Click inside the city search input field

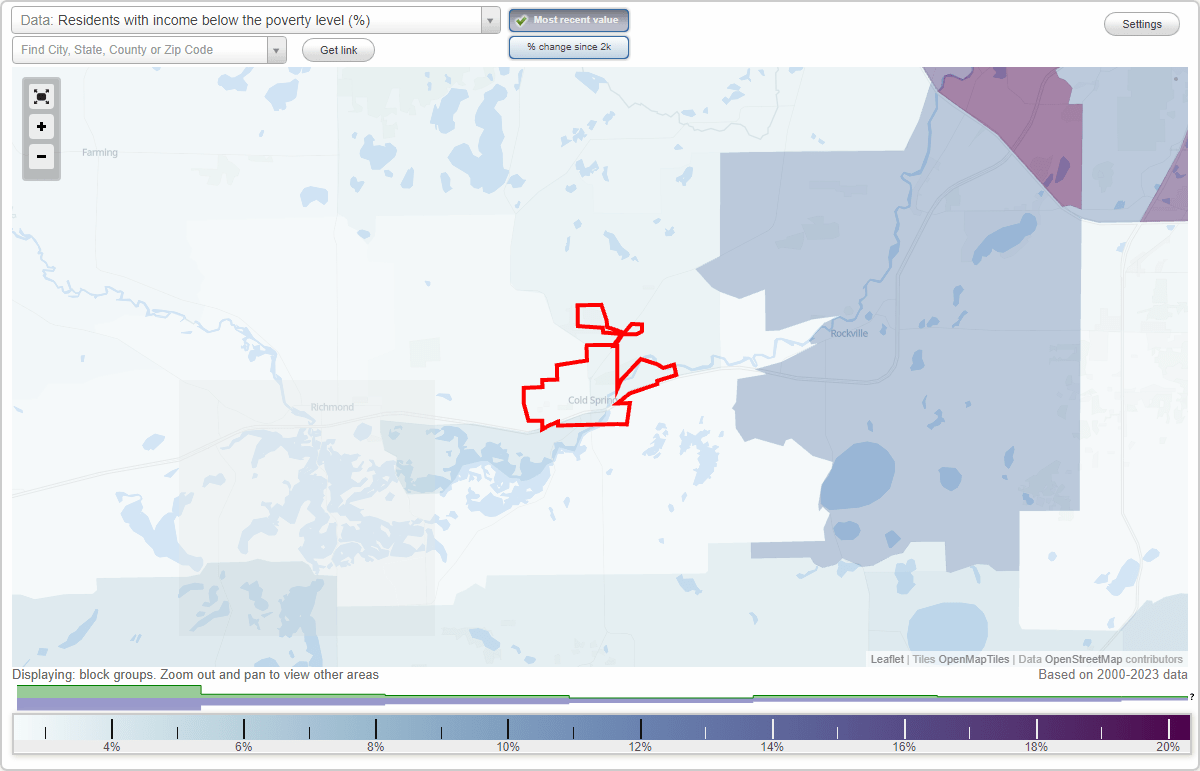[x=140, y=49]
